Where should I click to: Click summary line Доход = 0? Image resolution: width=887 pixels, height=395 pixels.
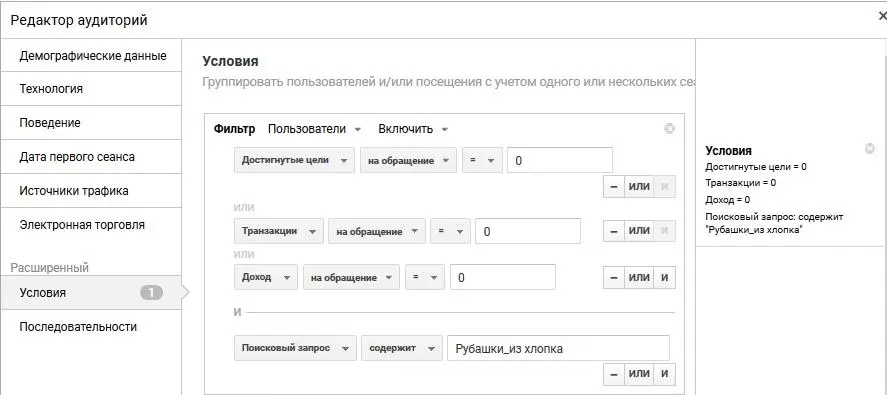727,199
